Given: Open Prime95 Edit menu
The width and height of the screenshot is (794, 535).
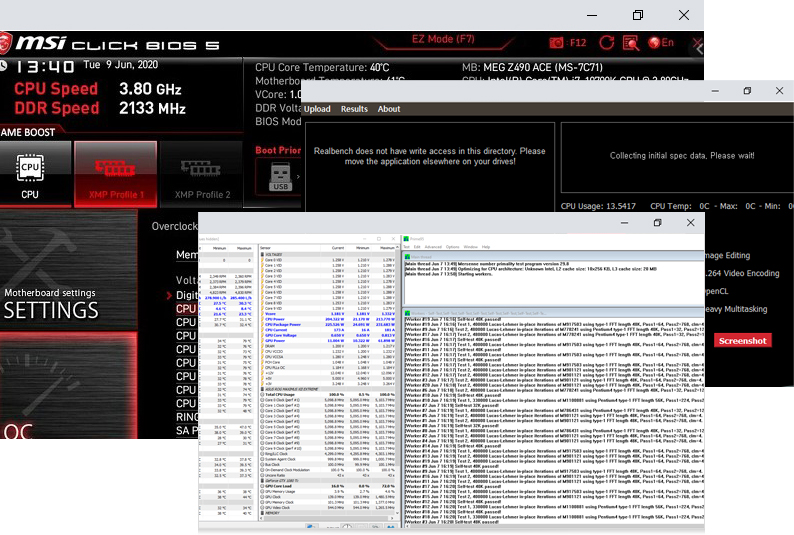Looking at the screenshot, I should point(417,247).
